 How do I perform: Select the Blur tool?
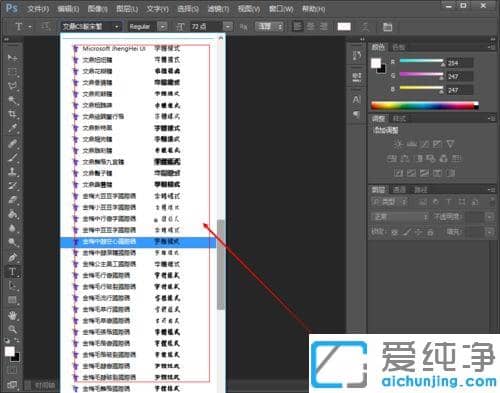point(13,228)
